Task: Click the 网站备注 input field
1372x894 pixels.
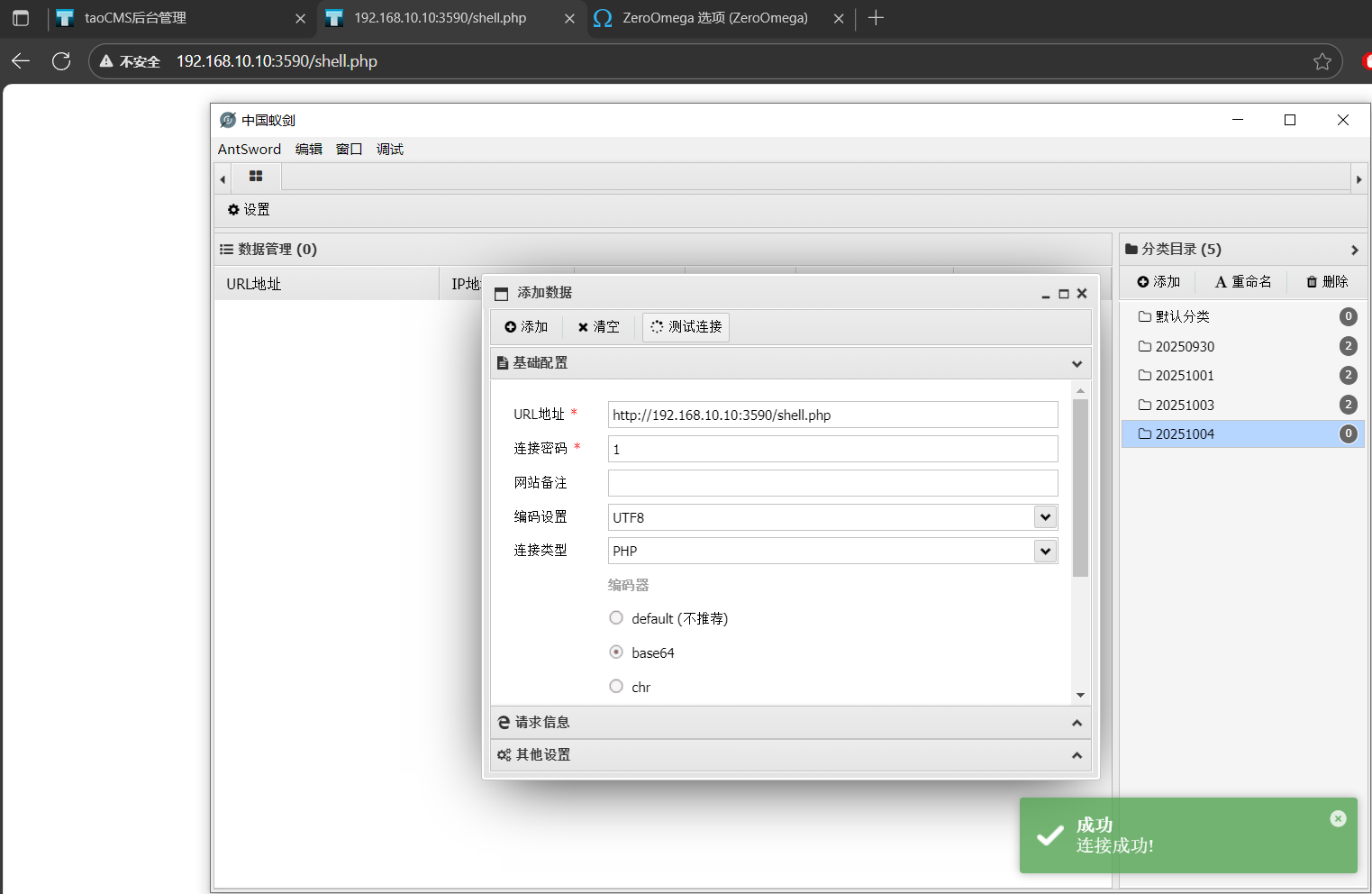Action: pos(832,483)
